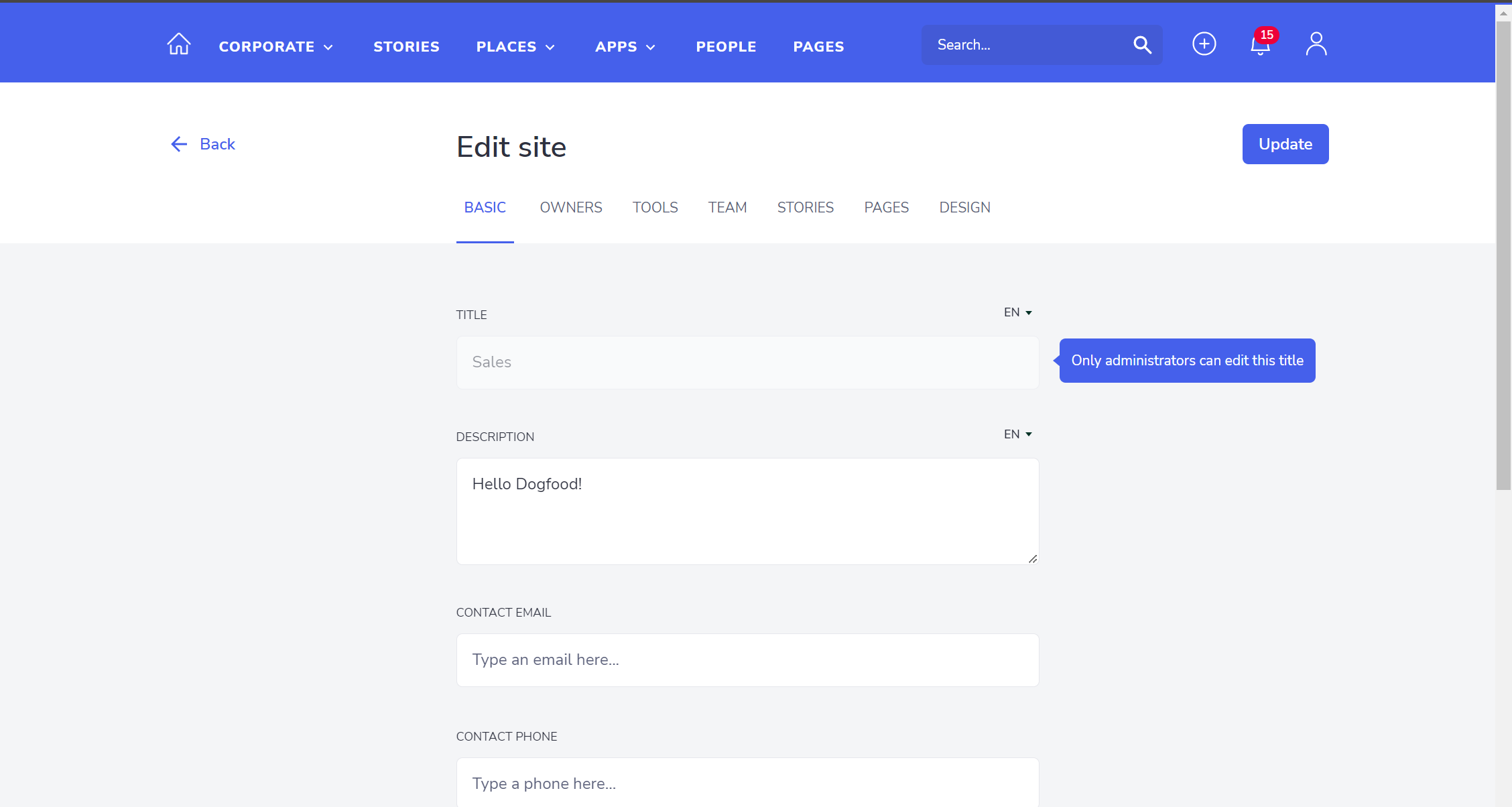Open the user profile icon

point(1316,44)
